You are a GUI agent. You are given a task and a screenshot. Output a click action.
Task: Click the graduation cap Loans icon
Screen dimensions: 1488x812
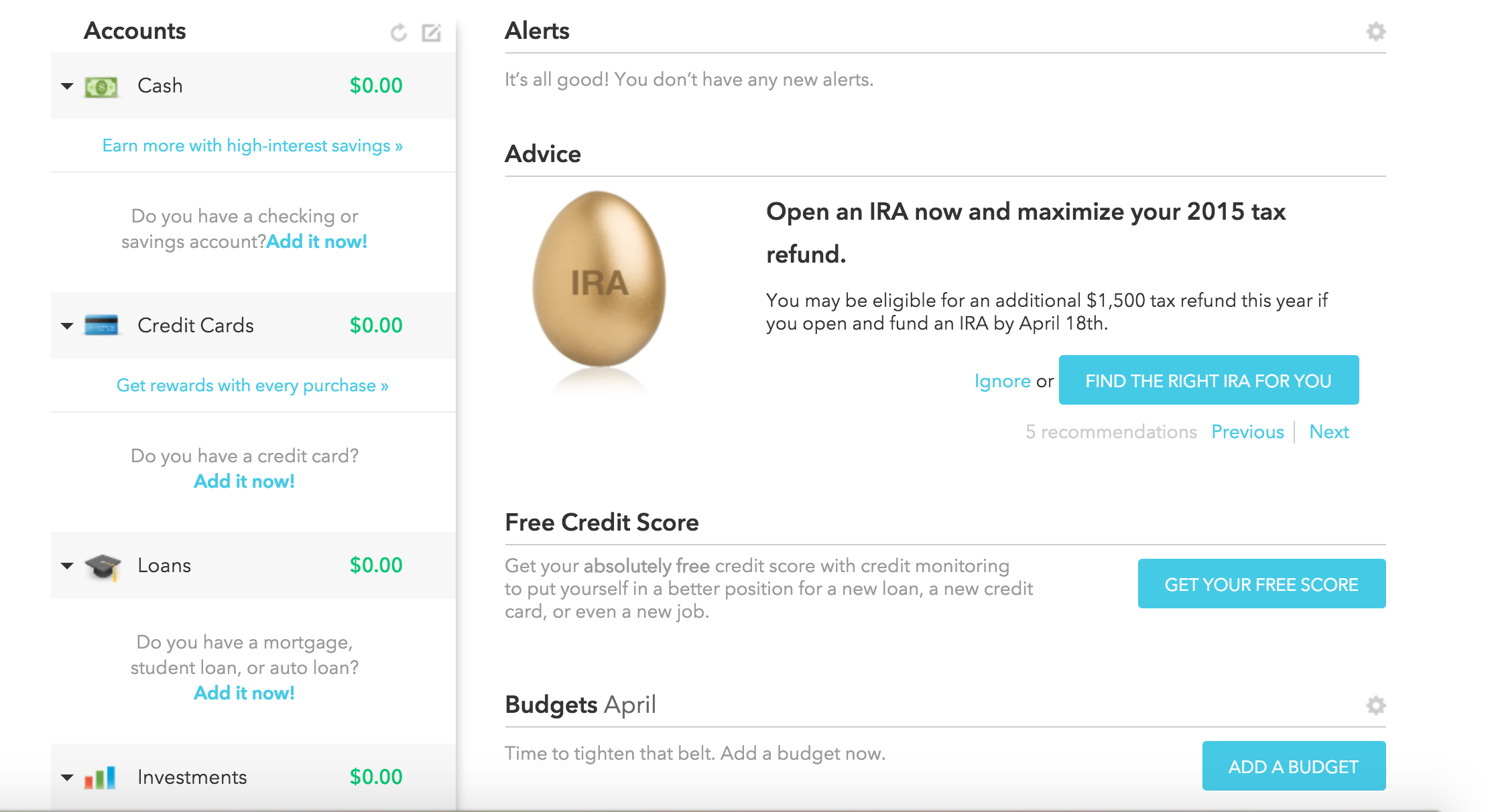point(103,567)
